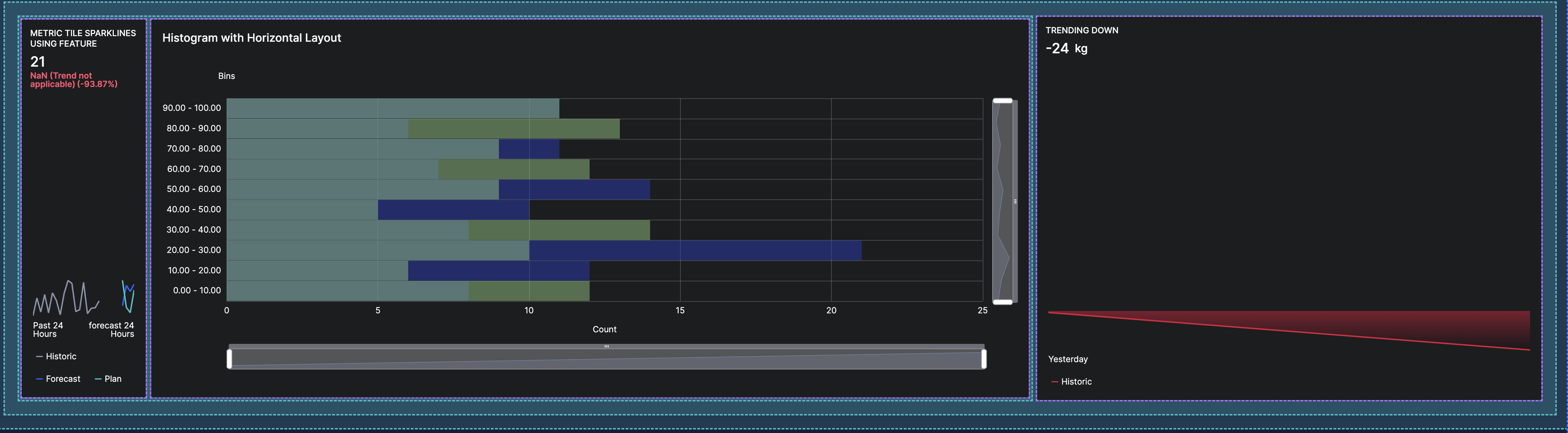
Task: Click the TRENDING DOWN tile heading
Action: tap(1081, 31)
